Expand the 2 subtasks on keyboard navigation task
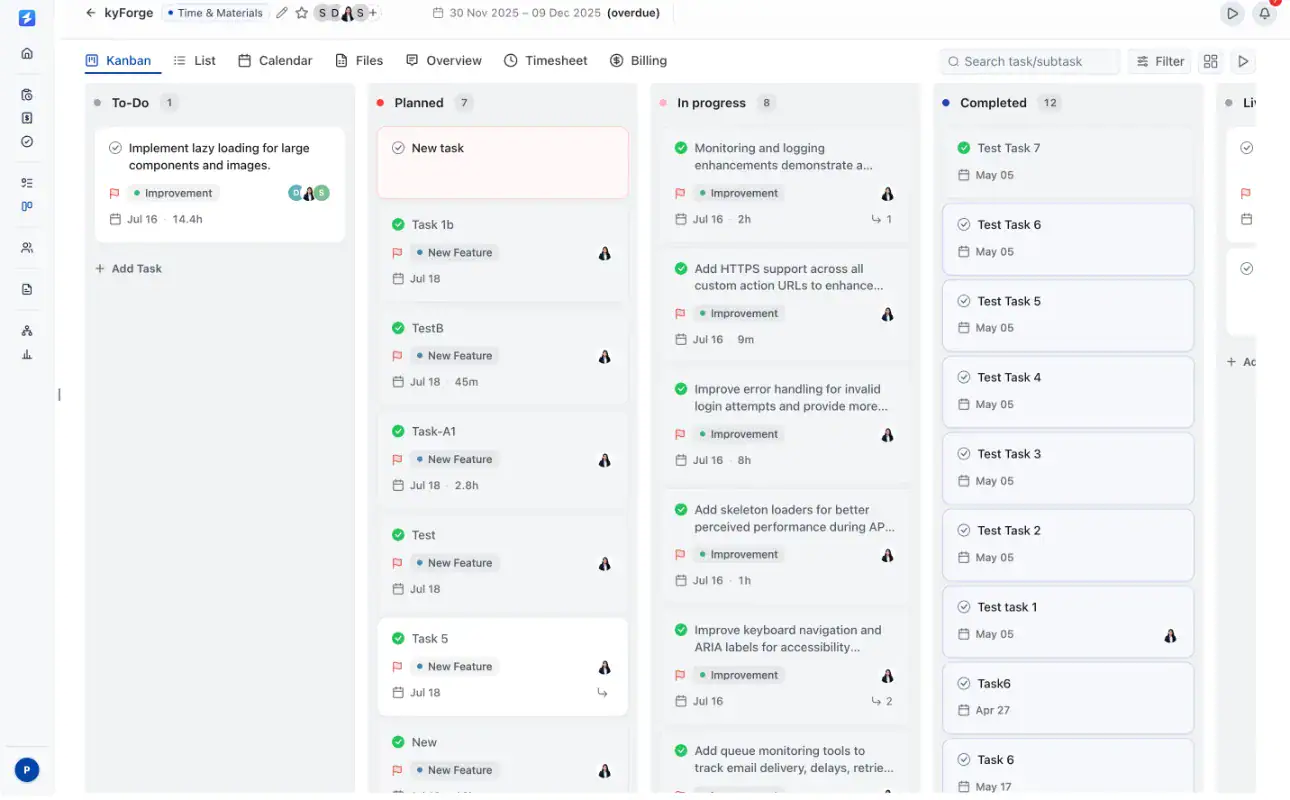 click(x=882, y=701)
